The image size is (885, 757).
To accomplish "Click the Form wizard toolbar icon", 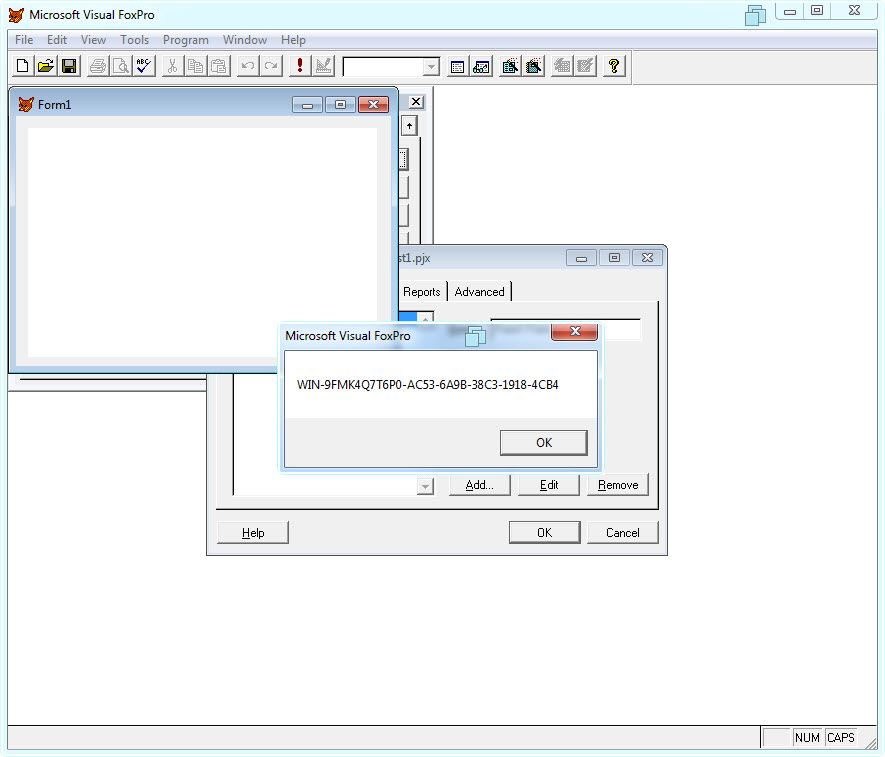I will pyautogui.click(x=510, y=66).
